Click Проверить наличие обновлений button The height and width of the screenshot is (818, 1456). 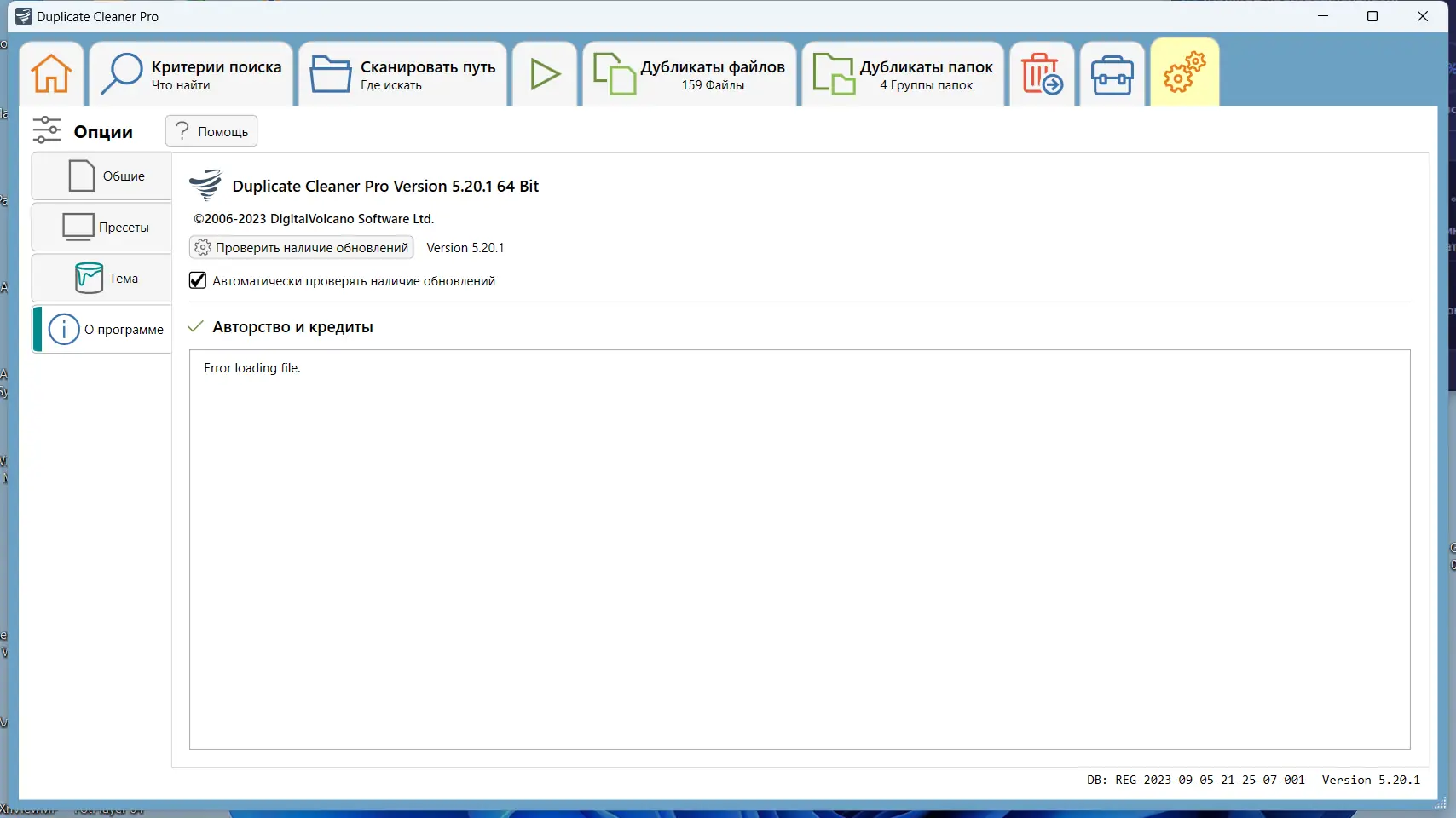pyautogui.click(x=302, y=248)
